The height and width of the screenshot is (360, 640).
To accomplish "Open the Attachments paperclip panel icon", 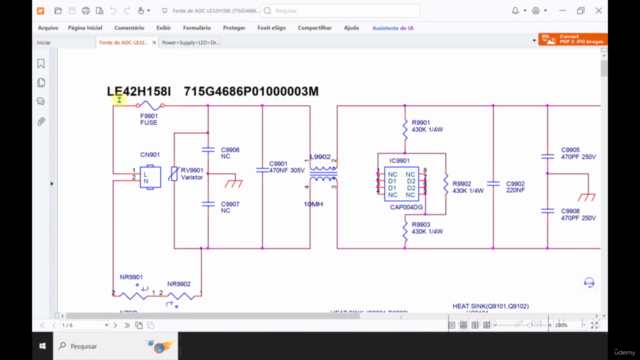I will (41, 121).
